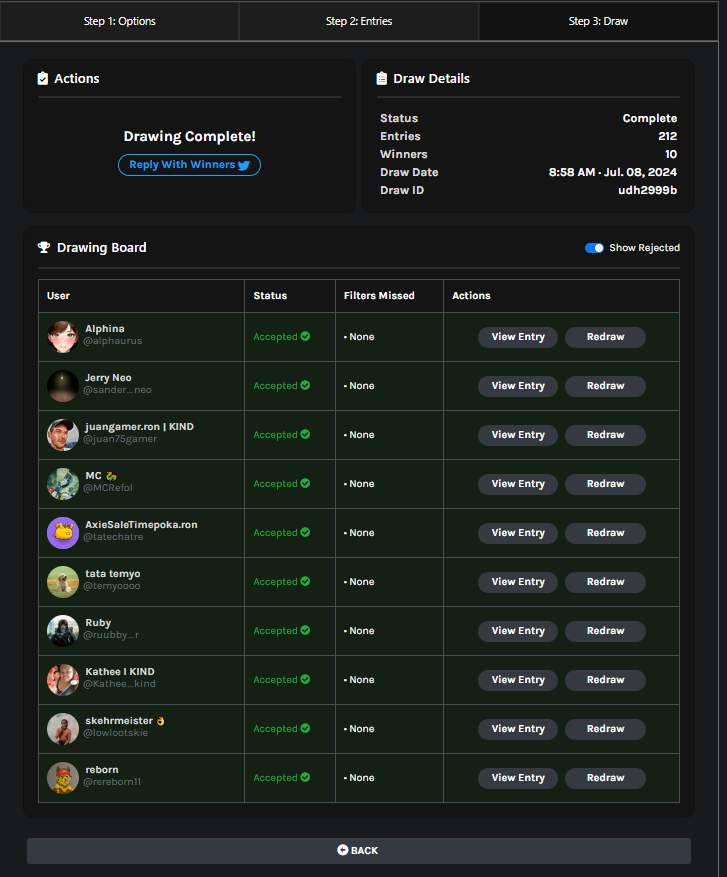Redraw the MC @MCRefol winner
Image resolution: width=727 pixels, height=877 pixels.
pyautogui.click(x=605, y=484)
